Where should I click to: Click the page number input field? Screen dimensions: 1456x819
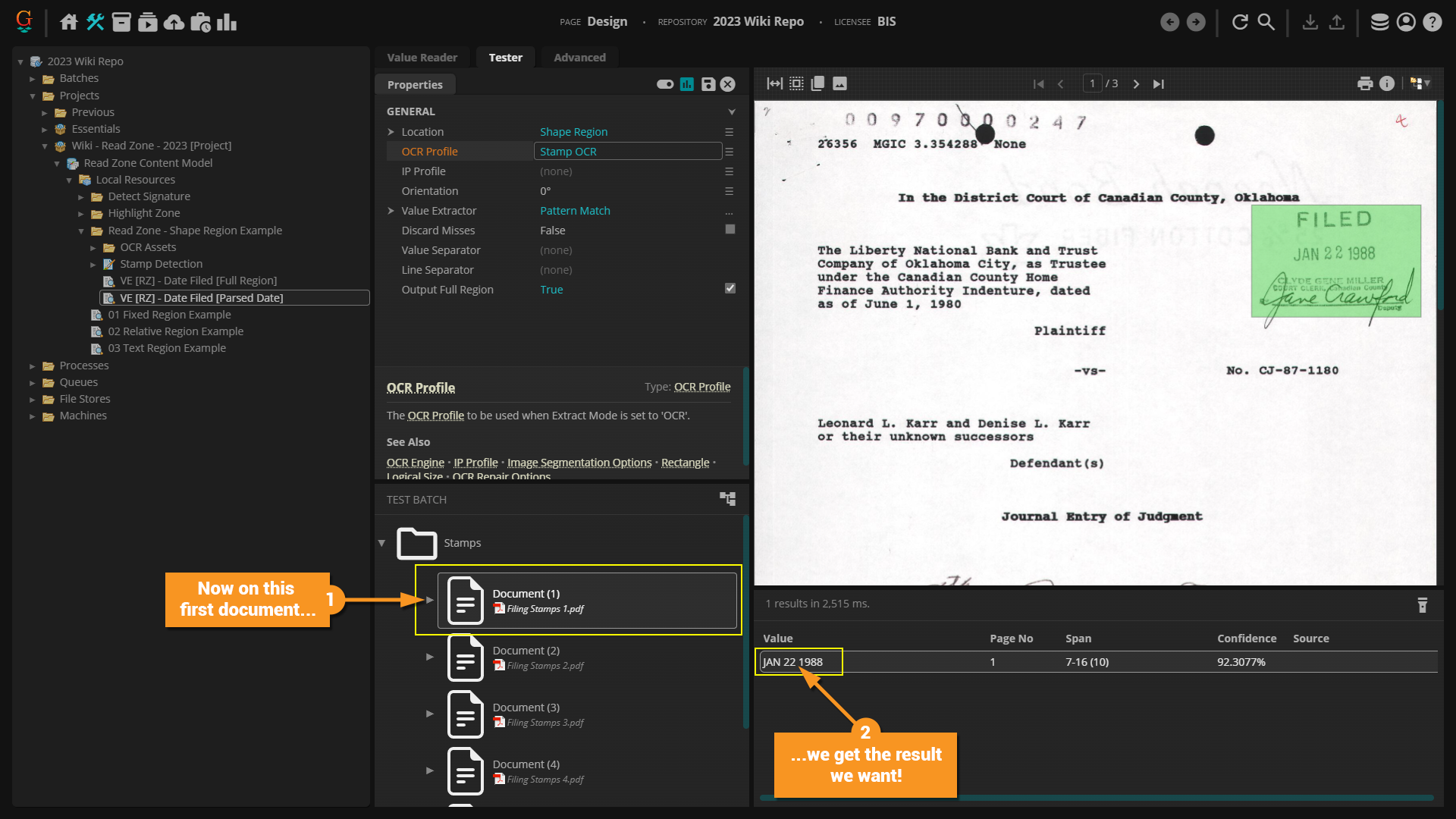[x=1091, y=83]
